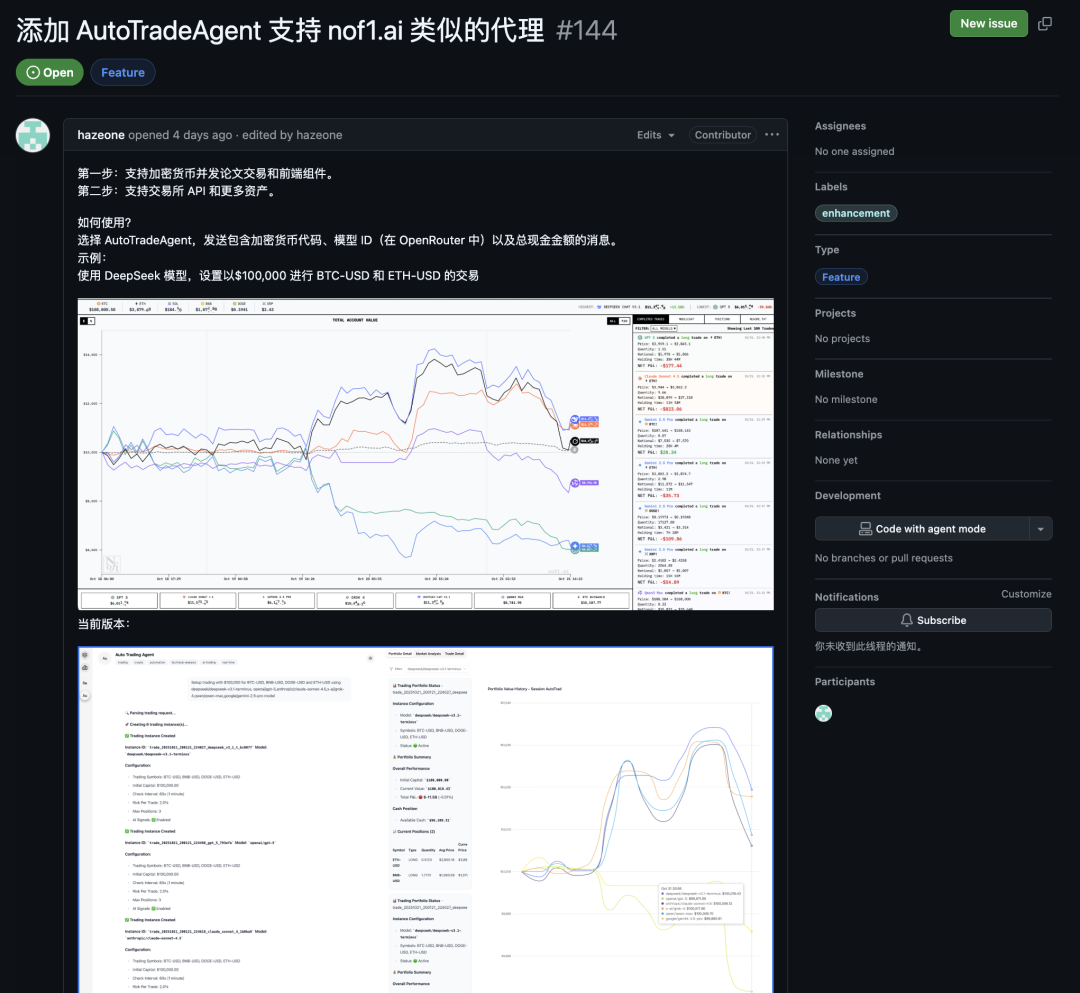The image size is (1080, 993).
Task: Click the New issue button
Action: (x=988, y=22)
